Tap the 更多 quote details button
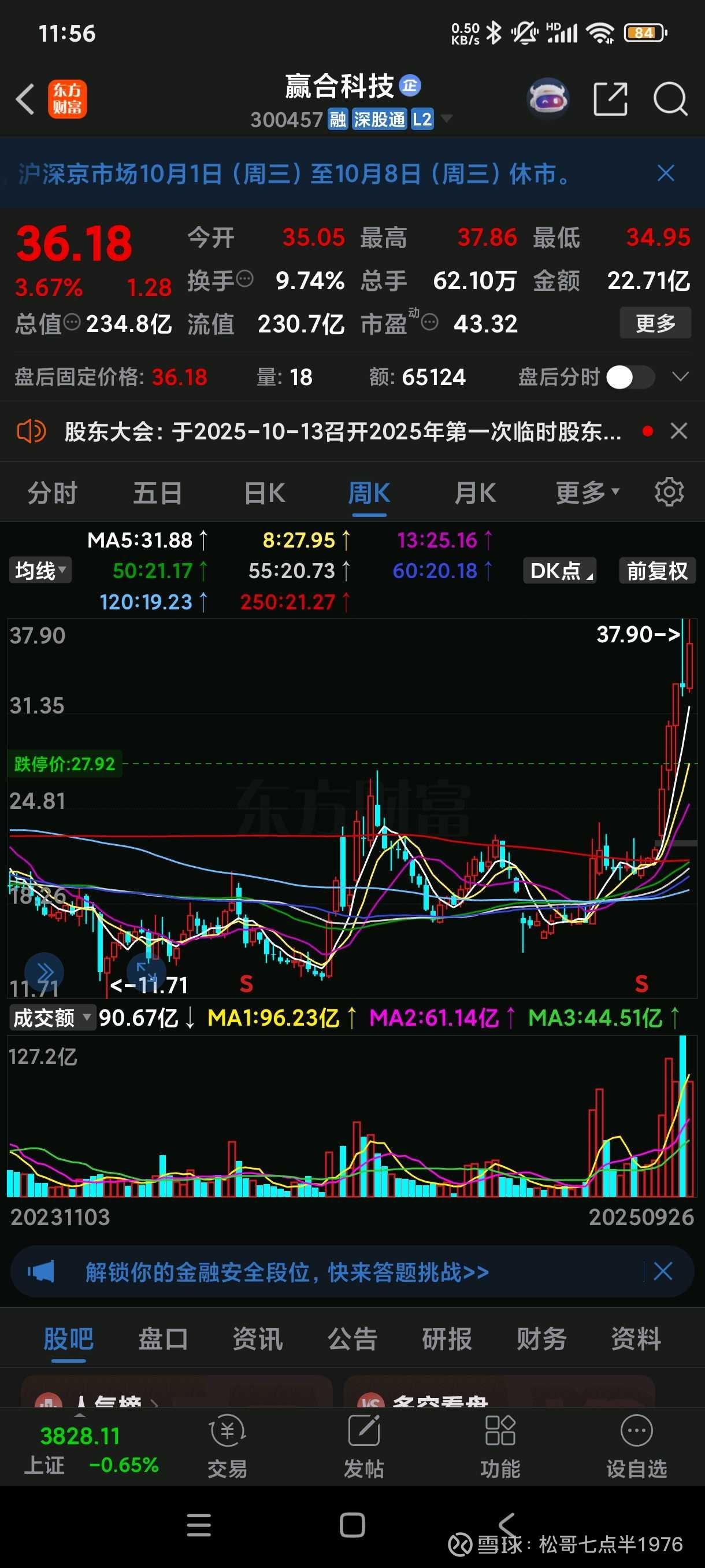The image size is (705, 1568). (x=656, y=323)
